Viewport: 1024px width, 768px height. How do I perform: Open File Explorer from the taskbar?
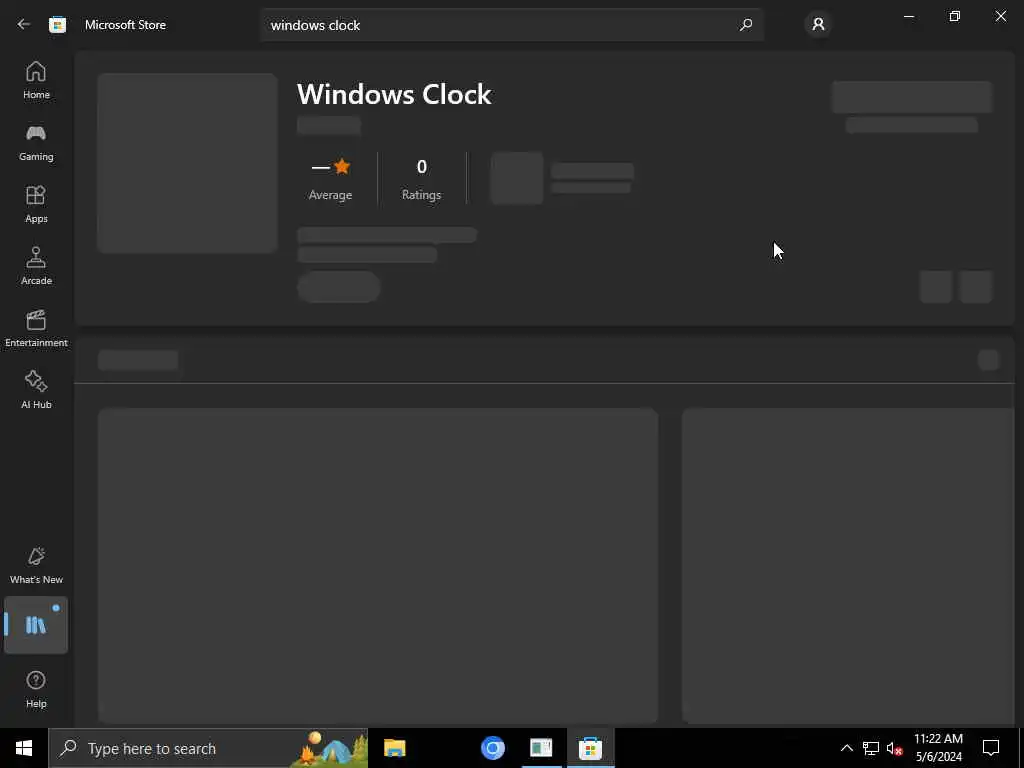394,748
